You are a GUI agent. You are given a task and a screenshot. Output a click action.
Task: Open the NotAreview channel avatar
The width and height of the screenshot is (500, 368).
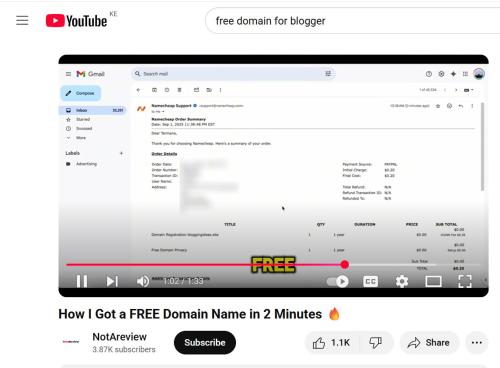(x=71, y=342)
